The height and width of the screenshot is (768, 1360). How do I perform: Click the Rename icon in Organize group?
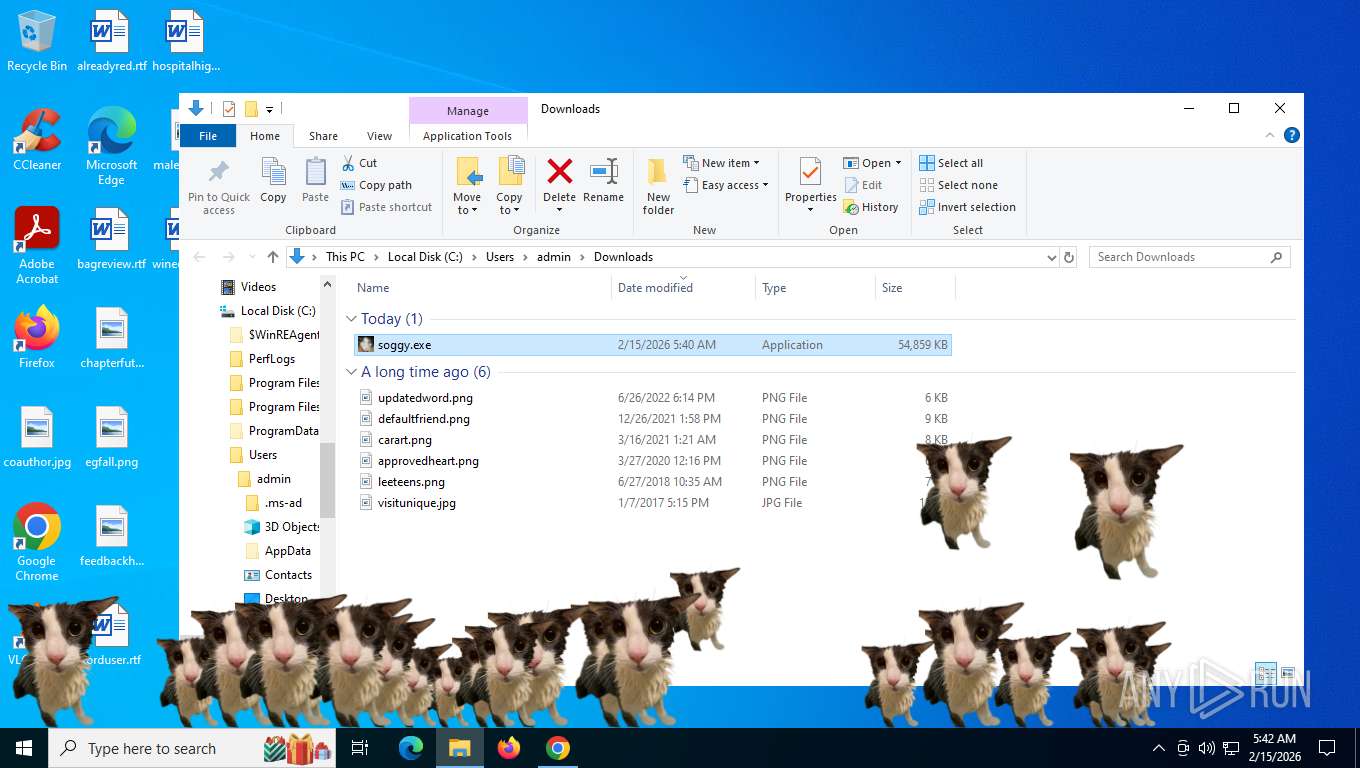coord(603,171)
